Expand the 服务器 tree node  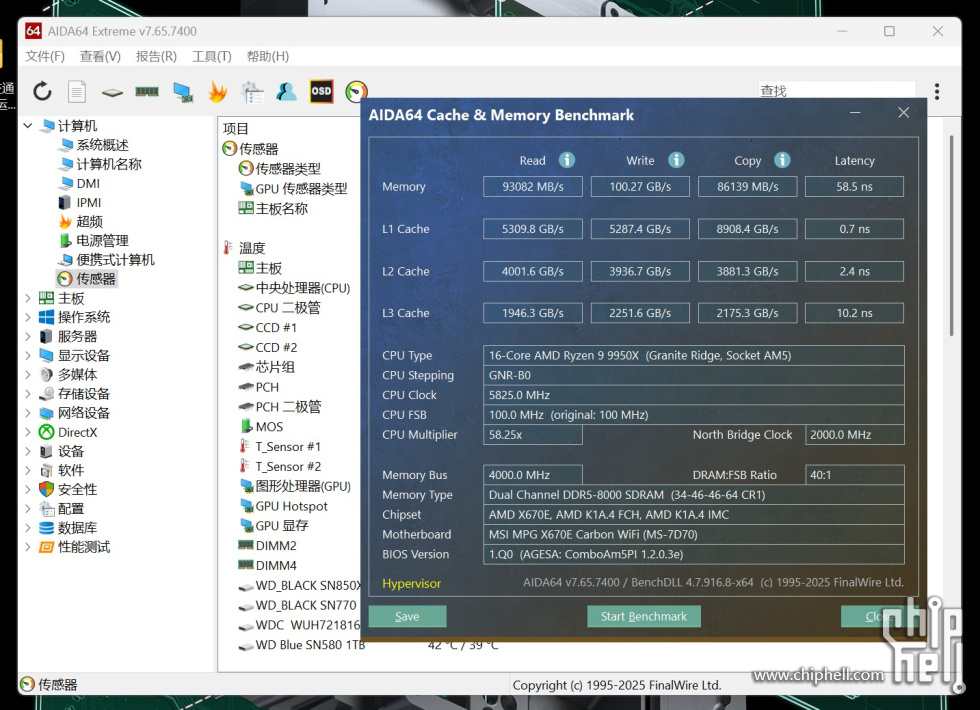tap(28, 336)
